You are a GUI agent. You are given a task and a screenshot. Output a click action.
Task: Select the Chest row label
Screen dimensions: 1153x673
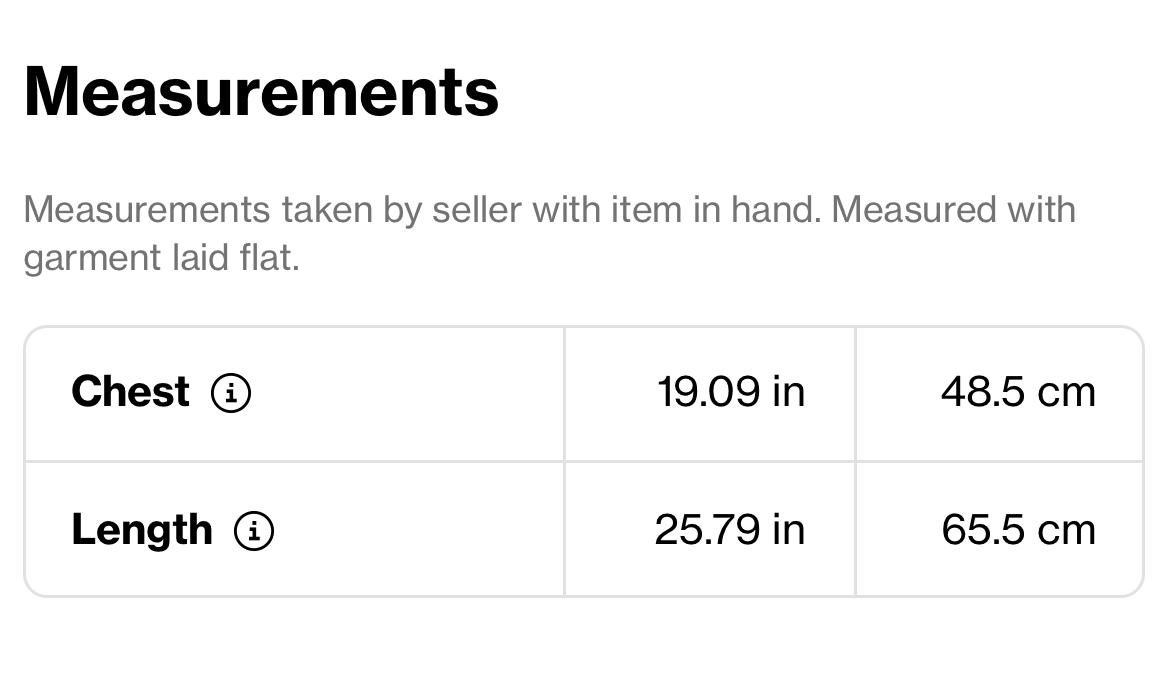[x=130, y=391]
